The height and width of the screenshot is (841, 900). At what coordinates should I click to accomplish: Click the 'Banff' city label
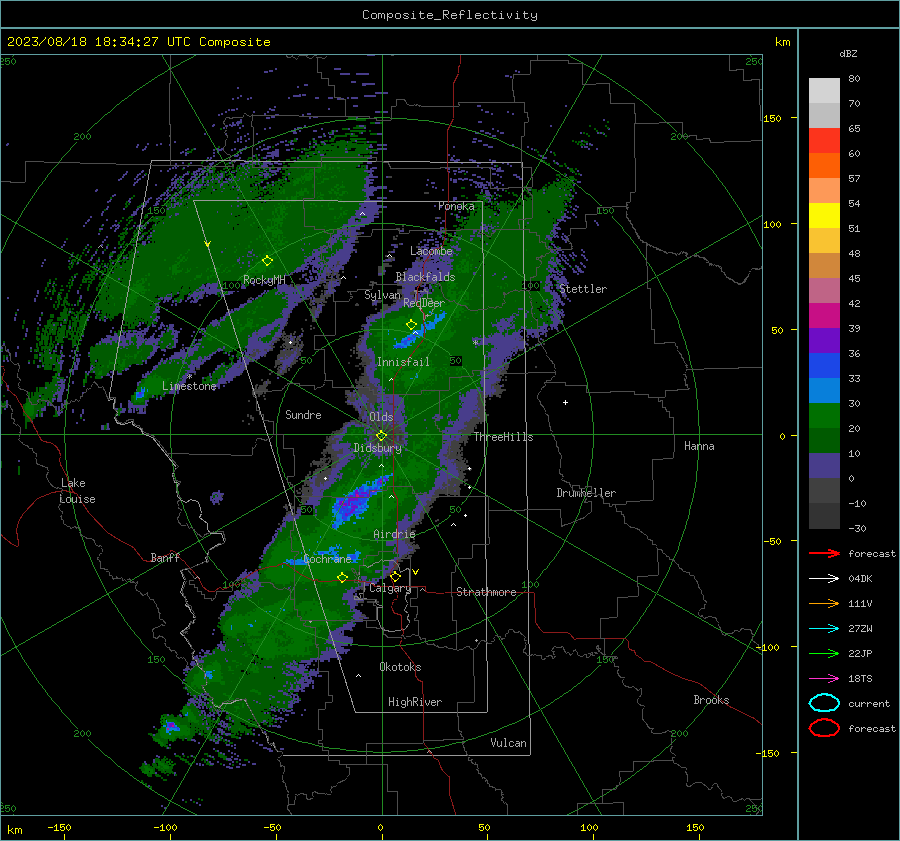(165, 557)
